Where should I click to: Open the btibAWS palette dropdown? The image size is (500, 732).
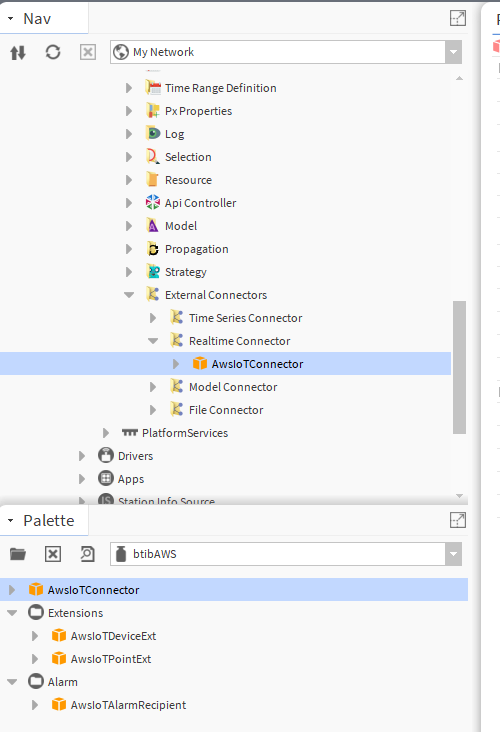[x=453, y=554]
